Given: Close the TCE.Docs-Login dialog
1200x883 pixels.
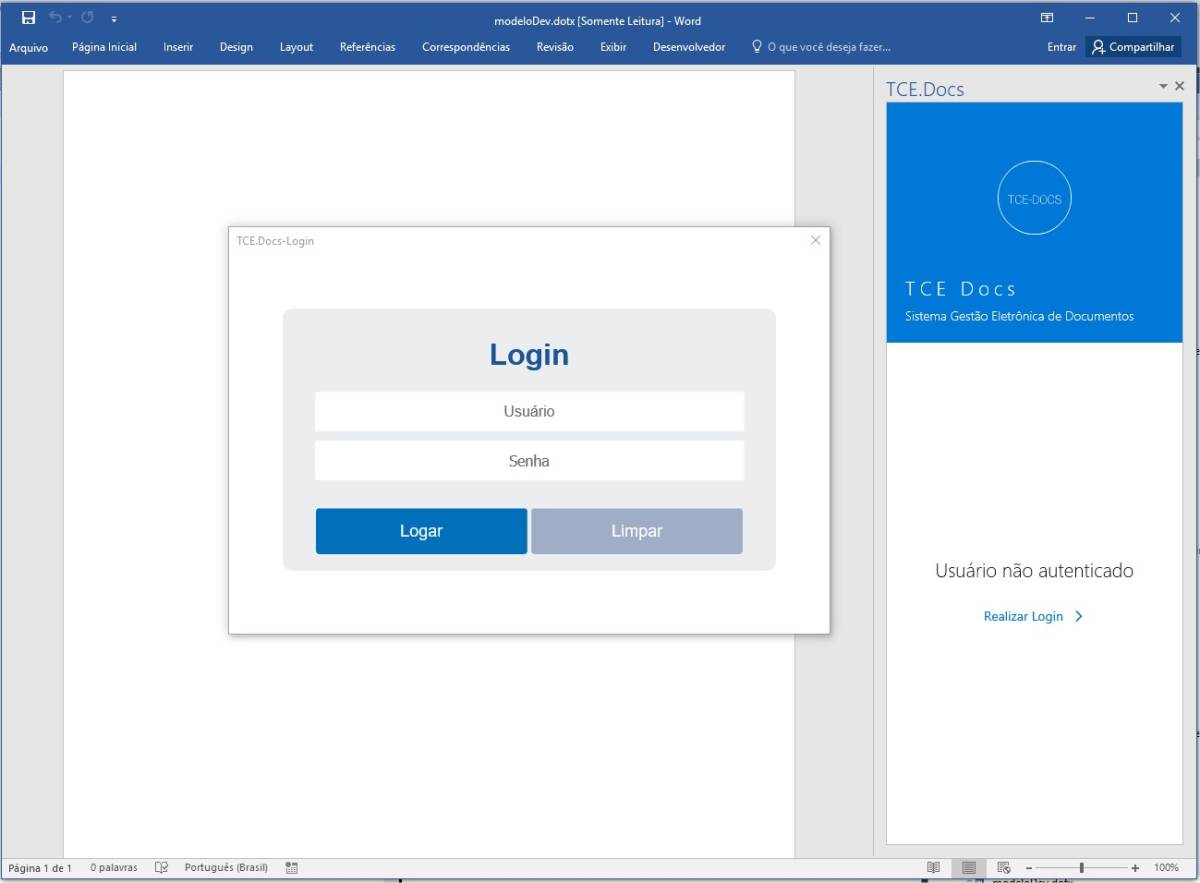Looking at the screenshot, I should point(815,240).
